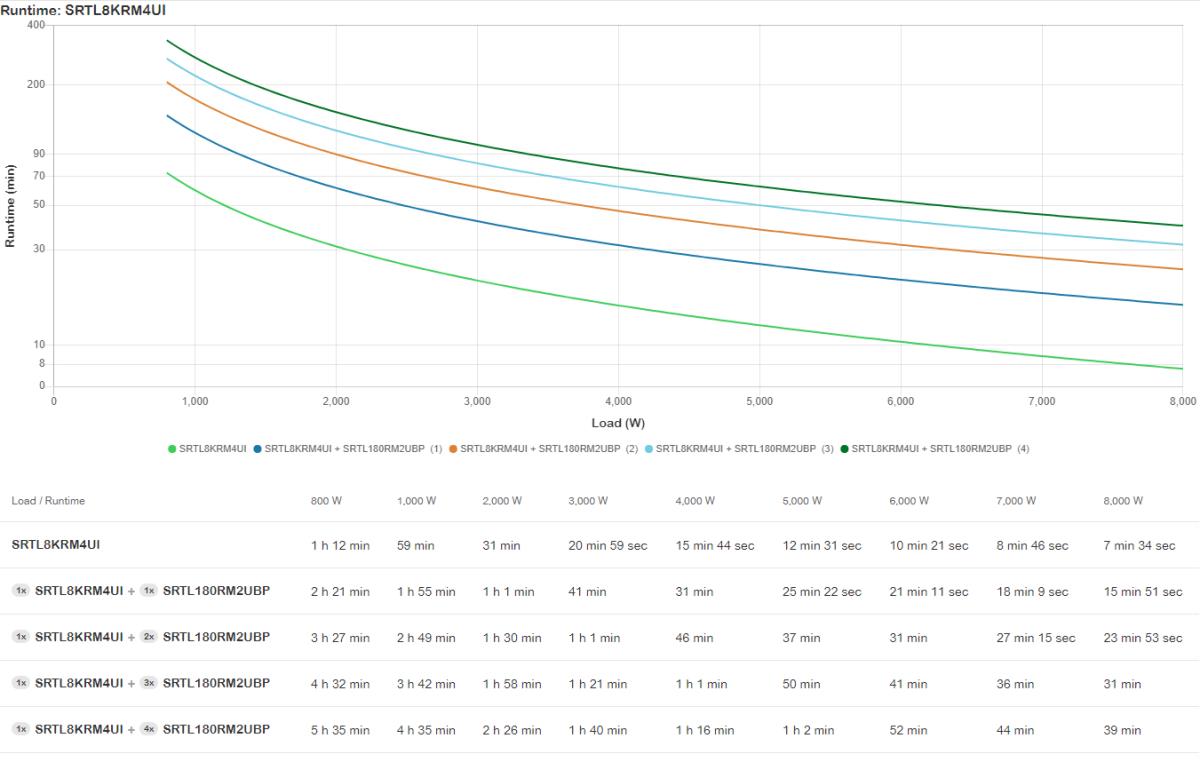
Task: Click the '23 min 53 sec' cell
Action: pyautogui.click(x=1143, y=638)
